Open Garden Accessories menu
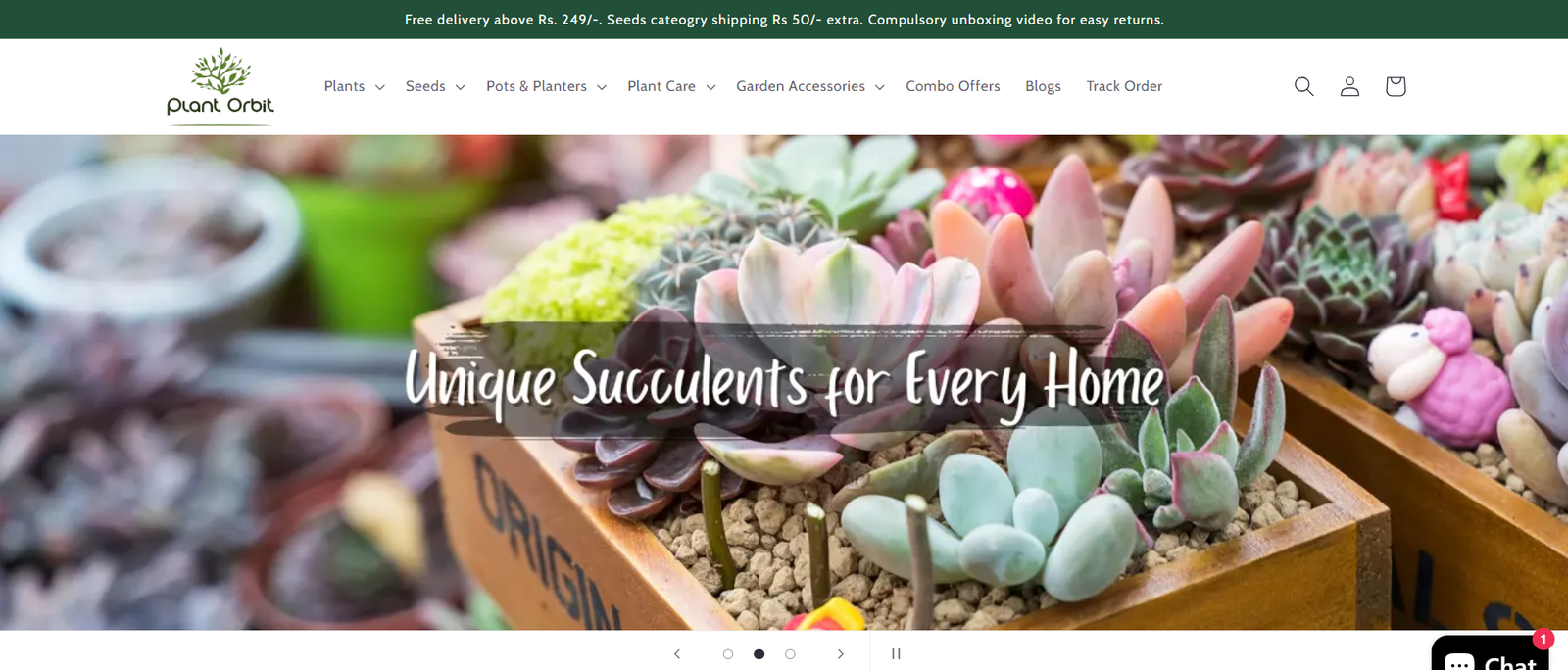Viewport: 1568px width, 670px height. [x=810, y=86]
